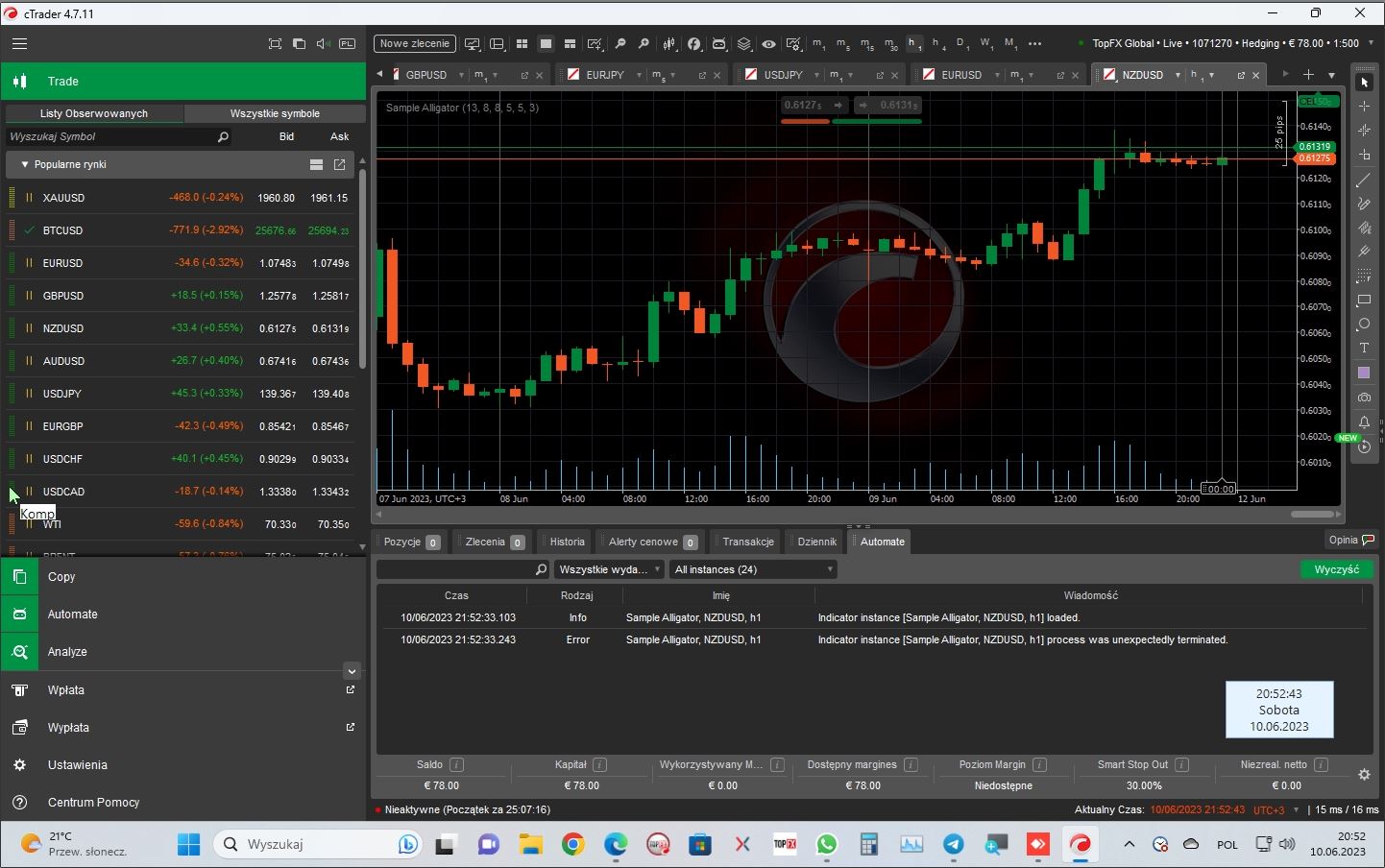The image size is (1385, 868).
Task: Open Centrum Pomocy
Action: point(182,803)
